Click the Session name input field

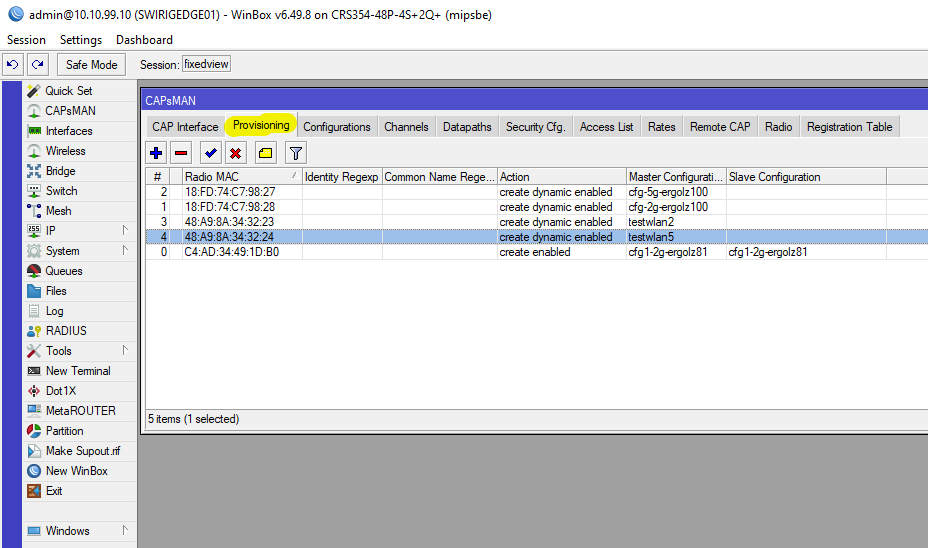[206, 65]
